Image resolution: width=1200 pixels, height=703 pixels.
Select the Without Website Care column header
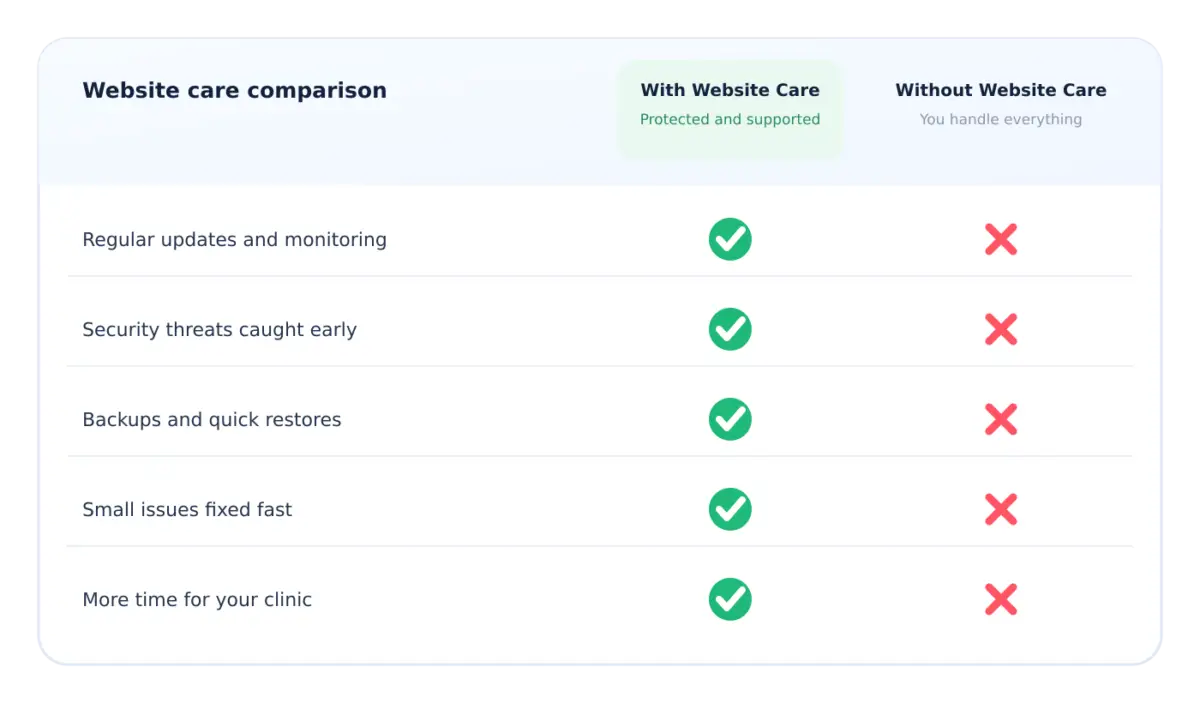1001,90
